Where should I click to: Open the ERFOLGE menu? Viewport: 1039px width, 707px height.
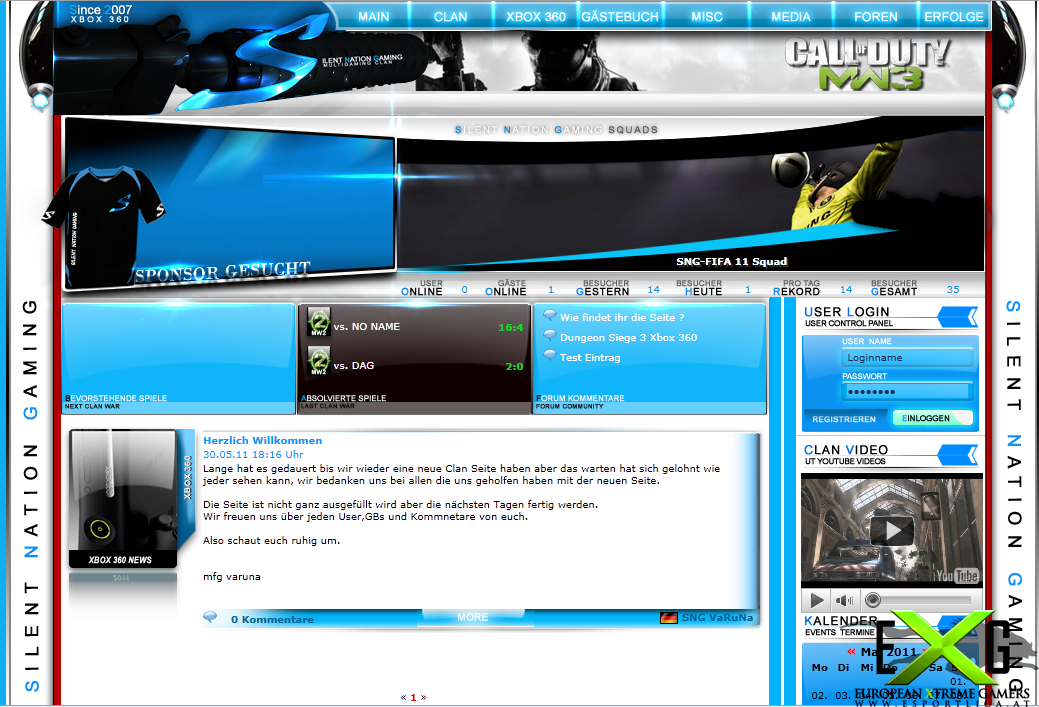[954, 17]
